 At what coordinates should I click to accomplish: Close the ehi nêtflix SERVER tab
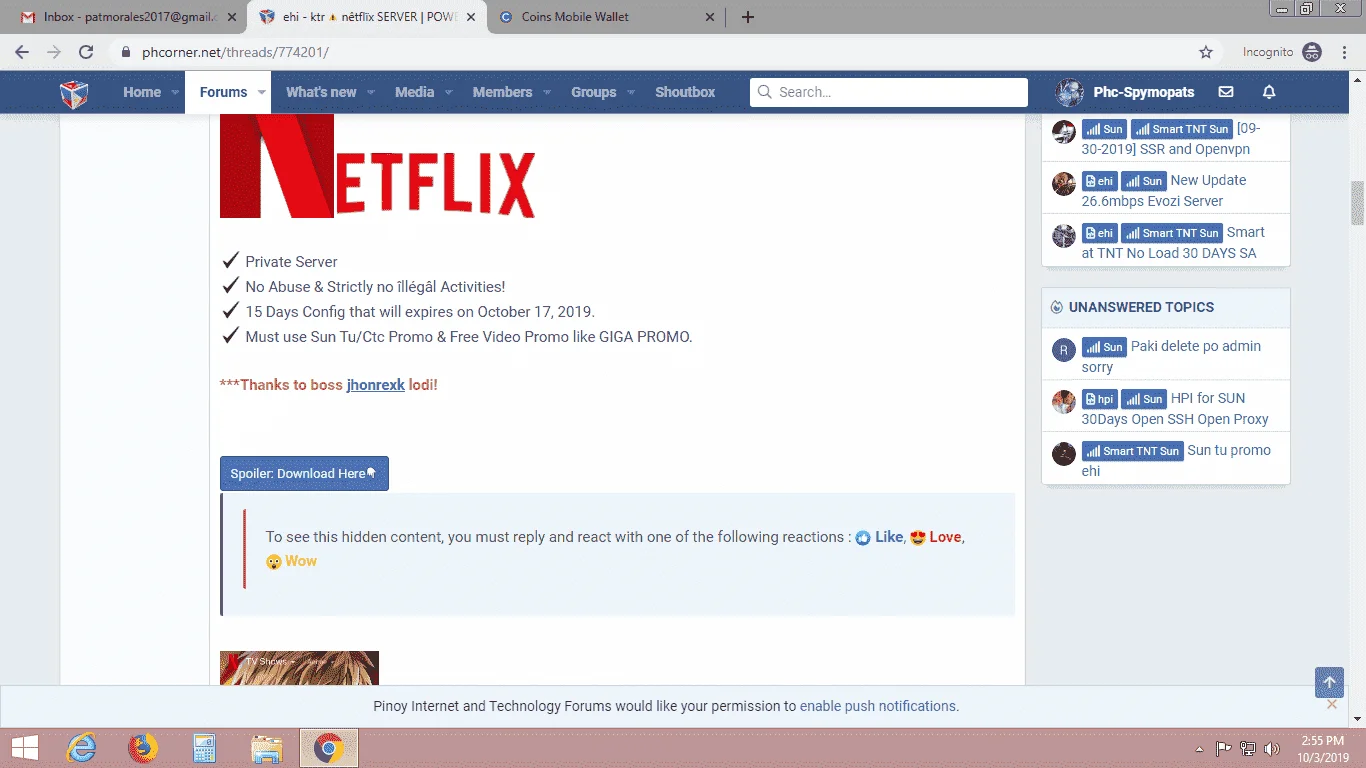pyautogui.click(x=471, y=17)
